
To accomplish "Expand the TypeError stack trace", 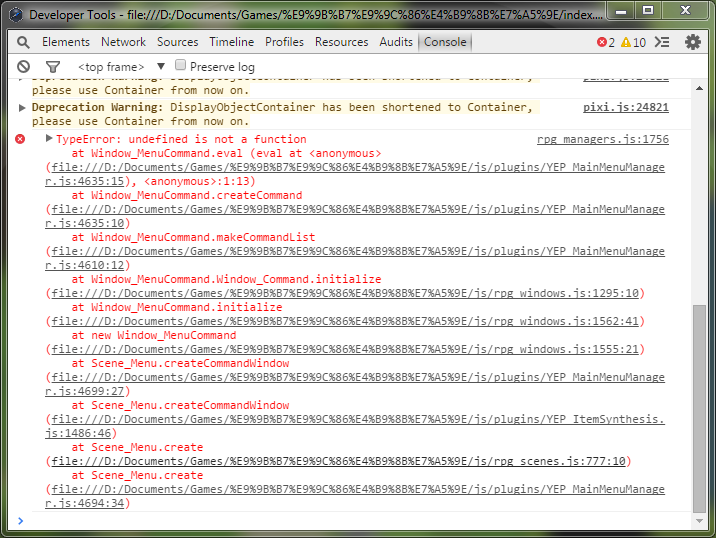I will pyautogui.click(x=49, y=138).
